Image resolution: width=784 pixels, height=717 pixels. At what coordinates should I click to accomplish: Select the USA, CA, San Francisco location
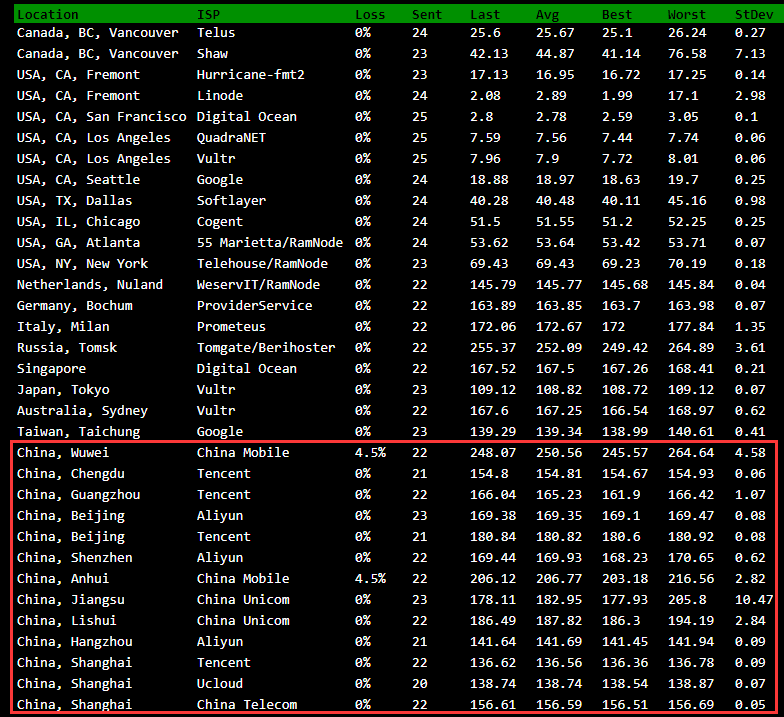coord(102,116)
